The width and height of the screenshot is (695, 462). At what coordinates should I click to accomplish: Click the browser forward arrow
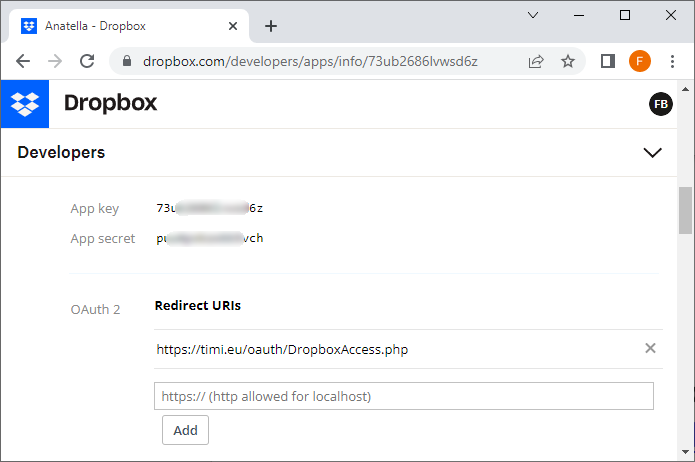click(x=55, y=61)
